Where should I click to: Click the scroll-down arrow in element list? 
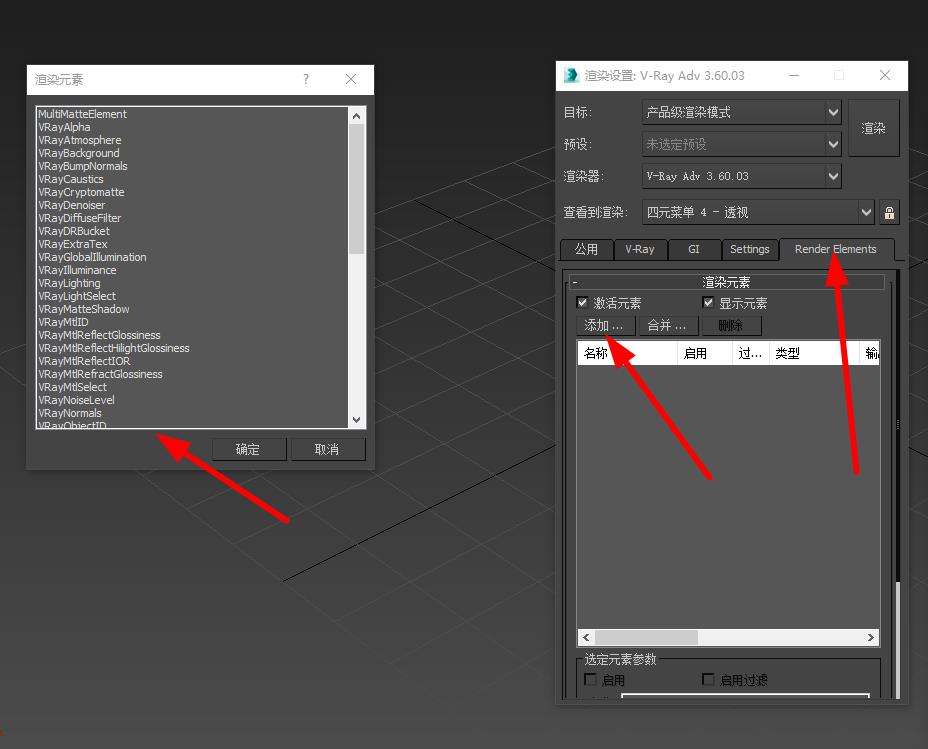pyautogui.click(x=356, y=420)
